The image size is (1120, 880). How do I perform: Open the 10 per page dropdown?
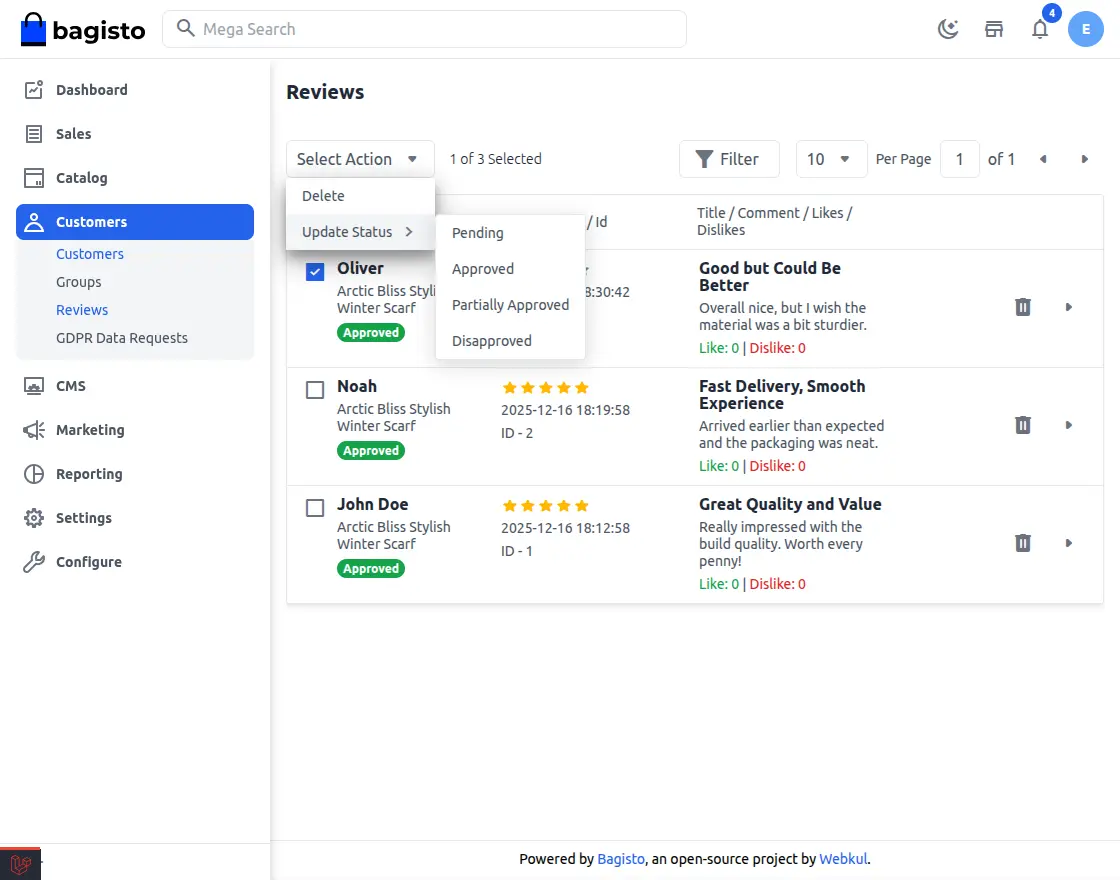[x=830, y=159]
